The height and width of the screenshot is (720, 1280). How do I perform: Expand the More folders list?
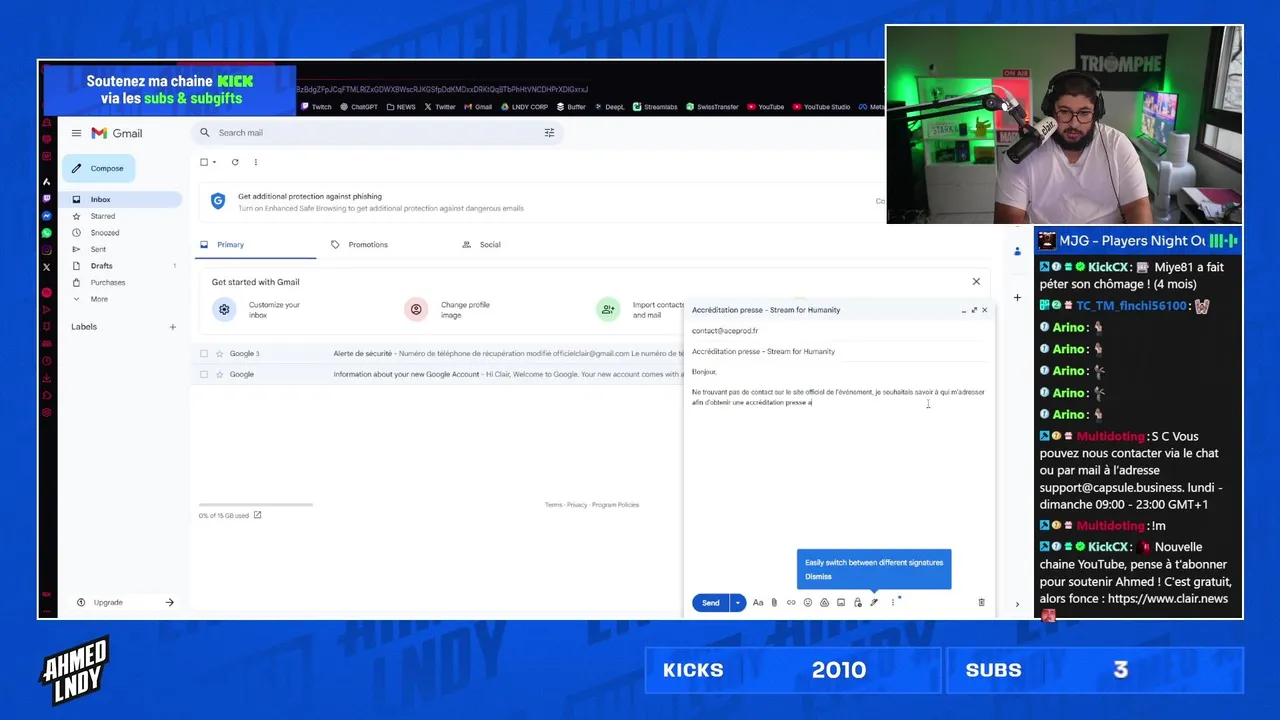click(x=120, y=299)
